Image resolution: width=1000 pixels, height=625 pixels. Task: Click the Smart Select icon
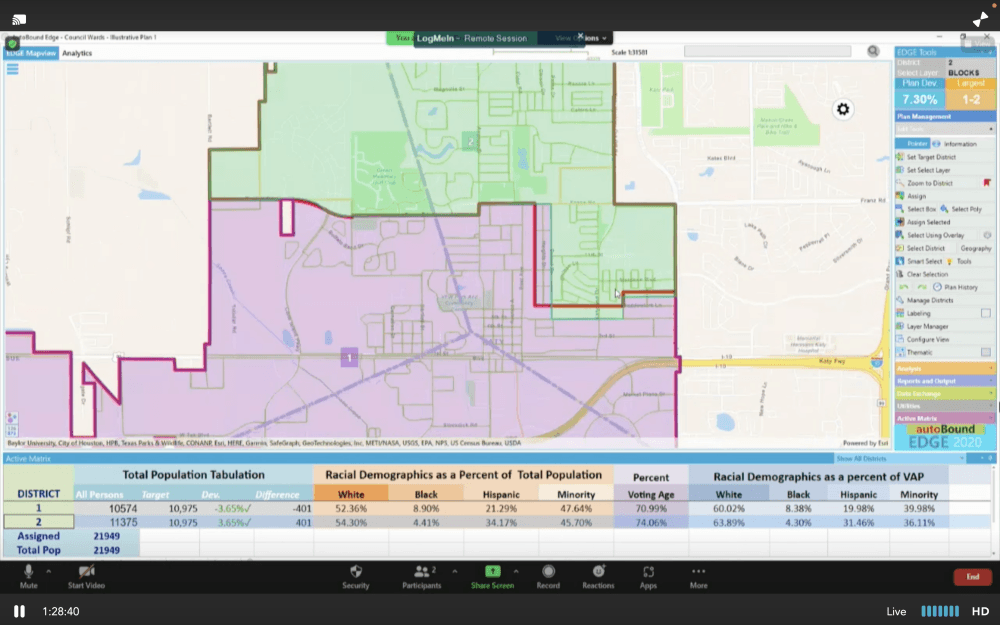900,261
